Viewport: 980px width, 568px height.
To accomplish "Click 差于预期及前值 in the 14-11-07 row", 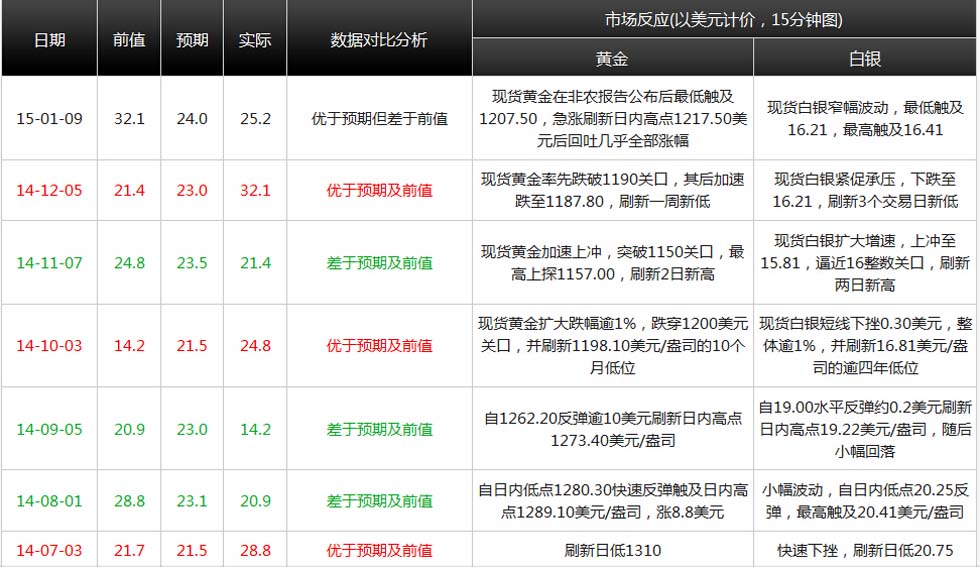I will (379, 263).
